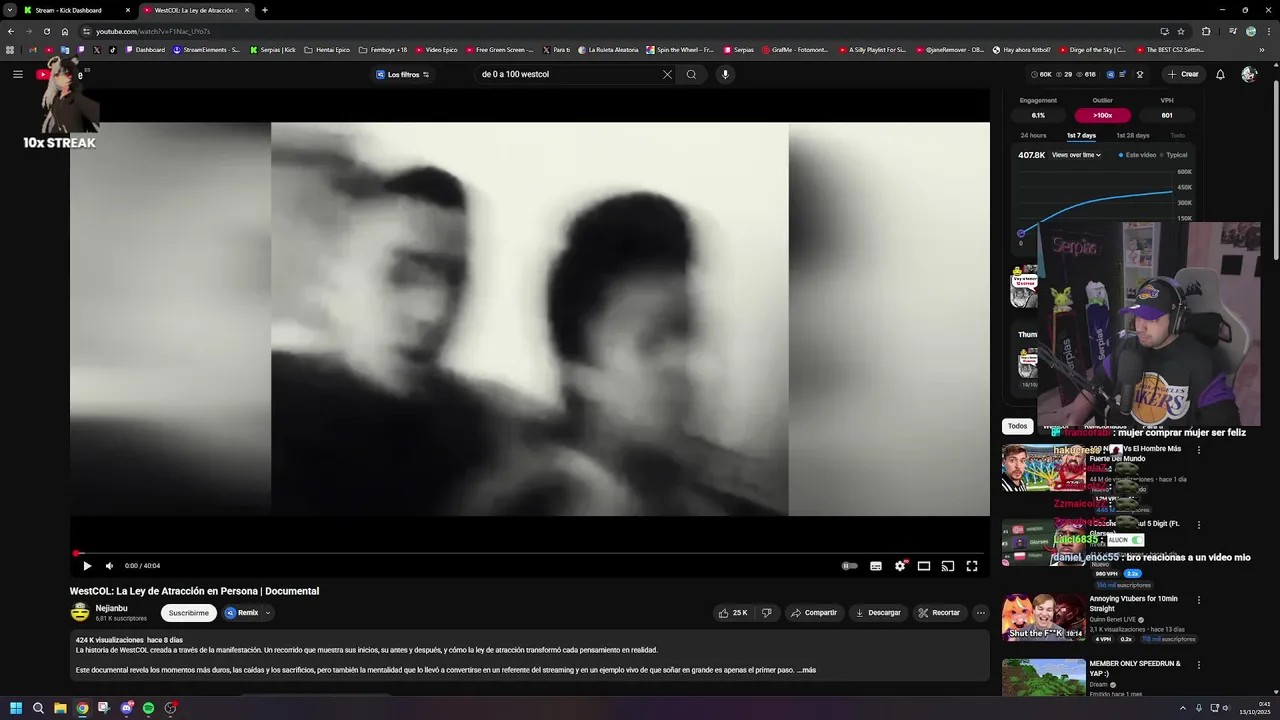Open Extensions puzzle icon in Chrome toolbar
The height and width of the screenshot is (720, 1280).
pyautogui.click(x=1206, y=31)
